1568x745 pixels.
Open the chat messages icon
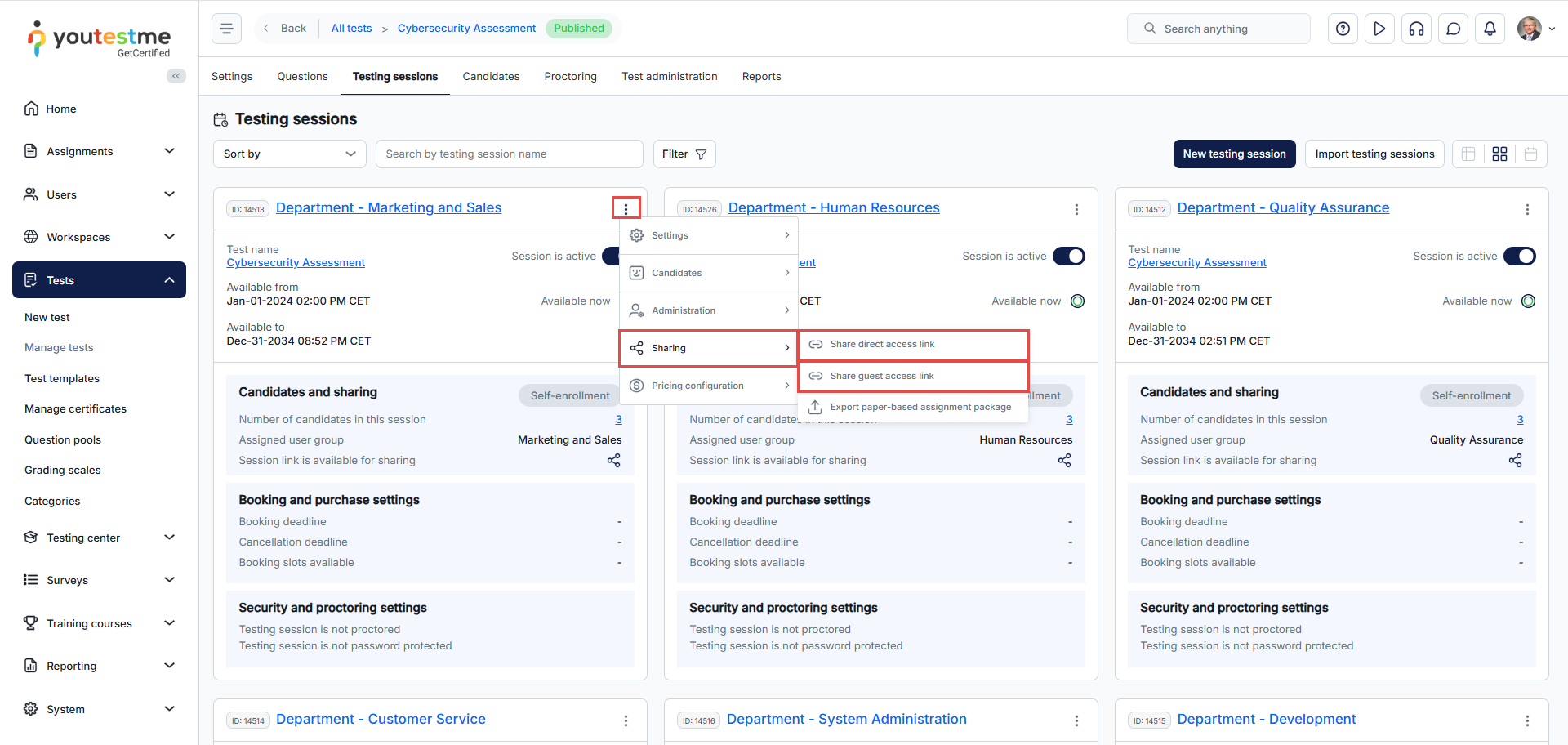pos(1453,29)
